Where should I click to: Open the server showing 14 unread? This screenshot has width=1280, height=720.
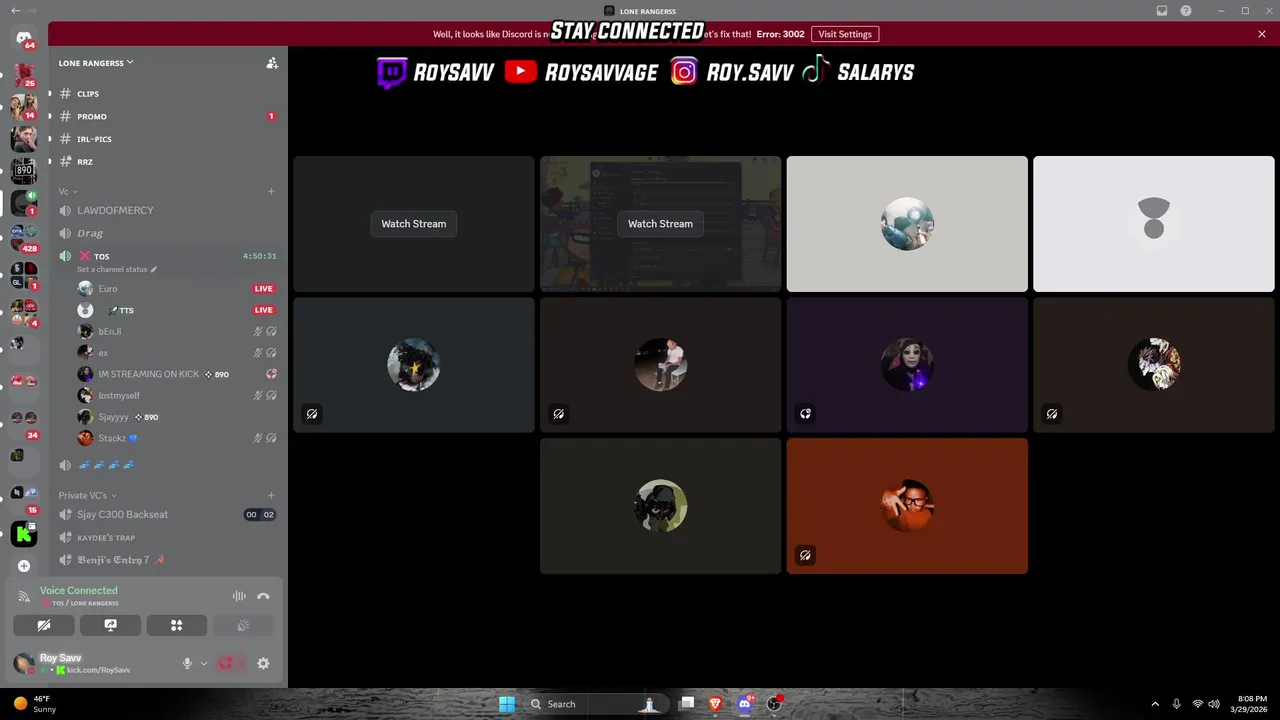tap(24, 106)
